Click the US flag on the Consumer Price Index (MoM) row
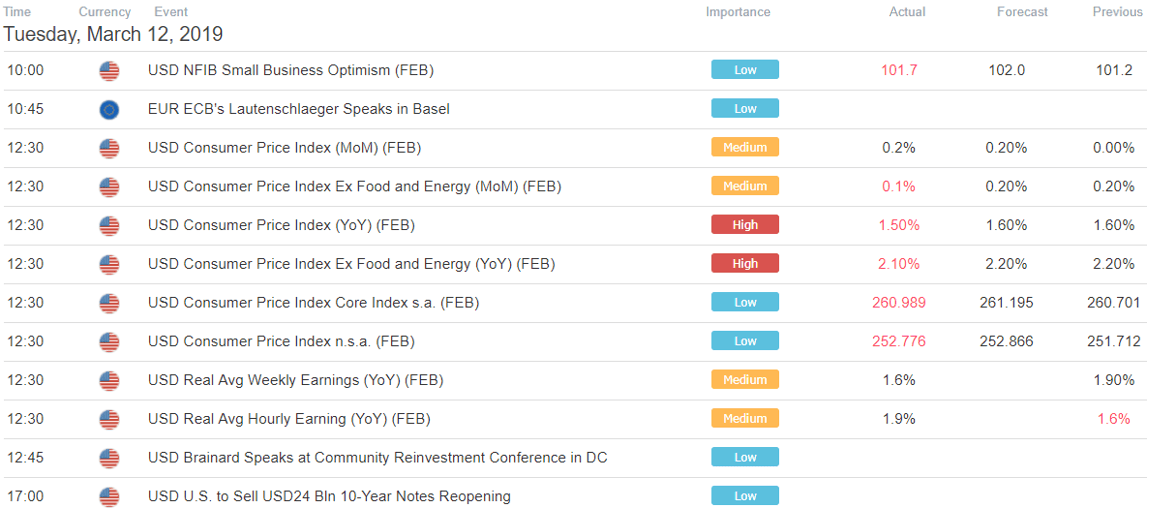1152x516 pixels. pos(109,148)
